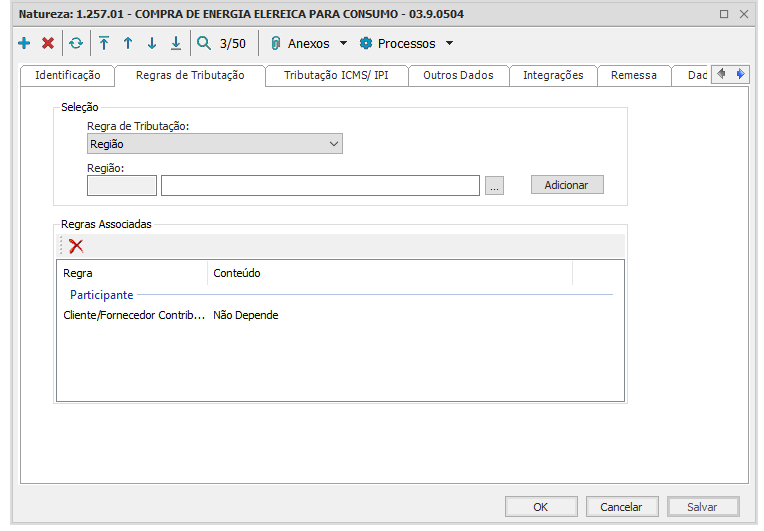The image size is (764, 531).
Task: Remove associated rule with red X icon
Action: [x=76, y=246]
